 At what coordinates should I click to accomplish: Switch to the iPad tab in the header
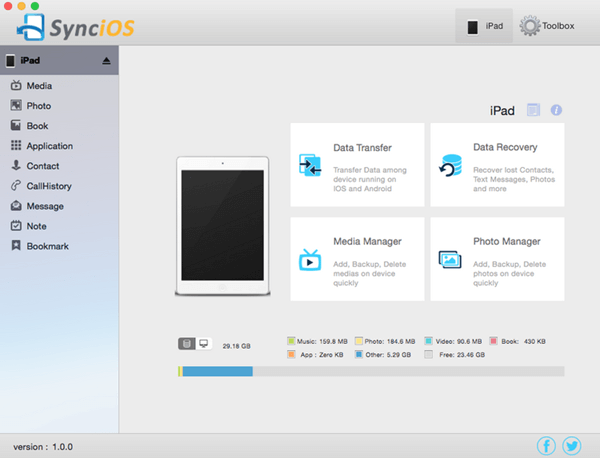[x=485, y=26]
